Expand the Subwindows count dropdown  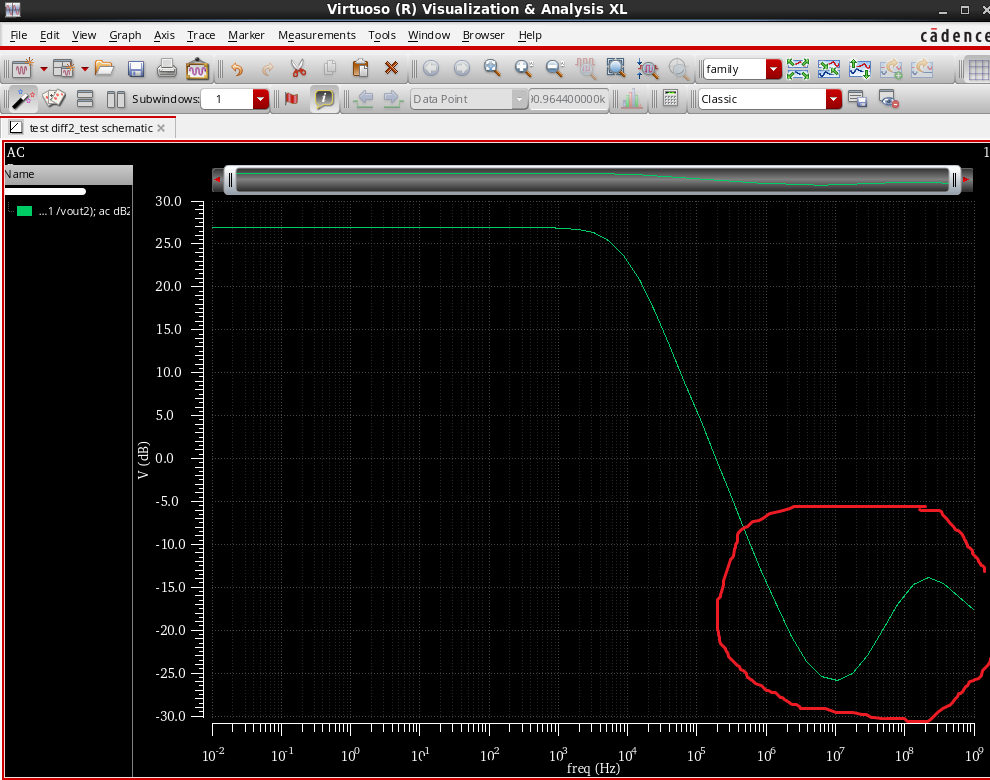[x=261, y=99]
